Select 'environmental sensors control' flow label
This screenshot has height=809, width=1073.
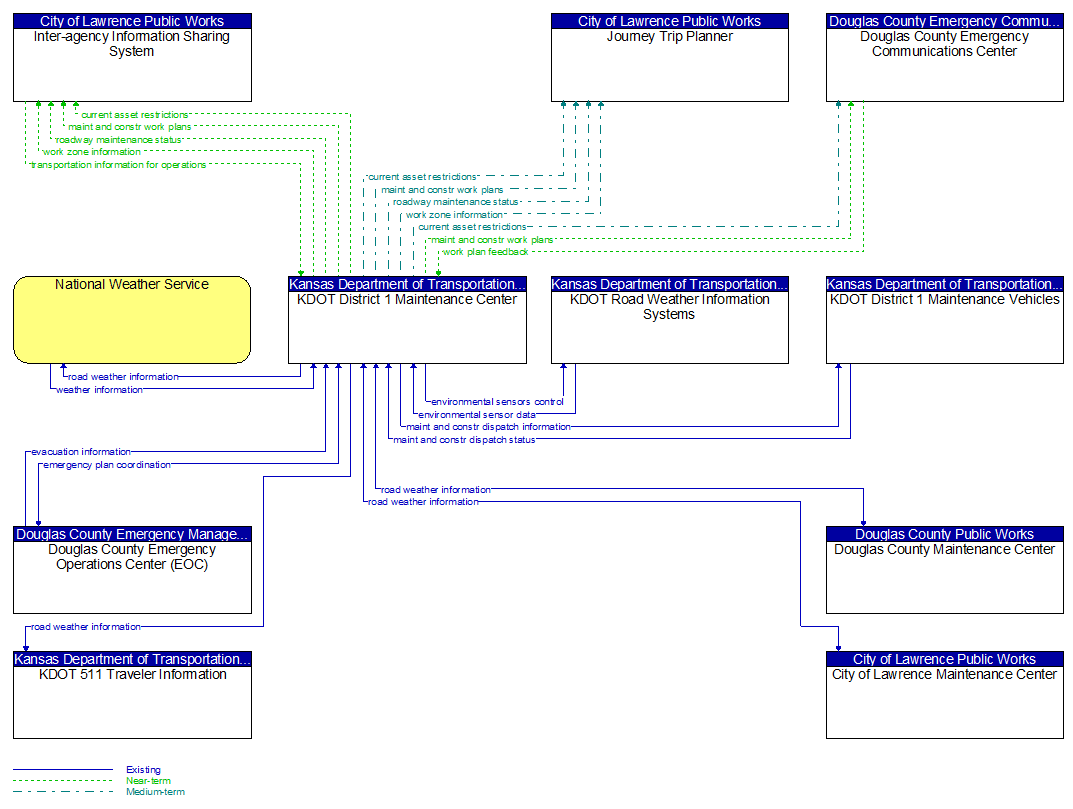[x=497, y=402]
